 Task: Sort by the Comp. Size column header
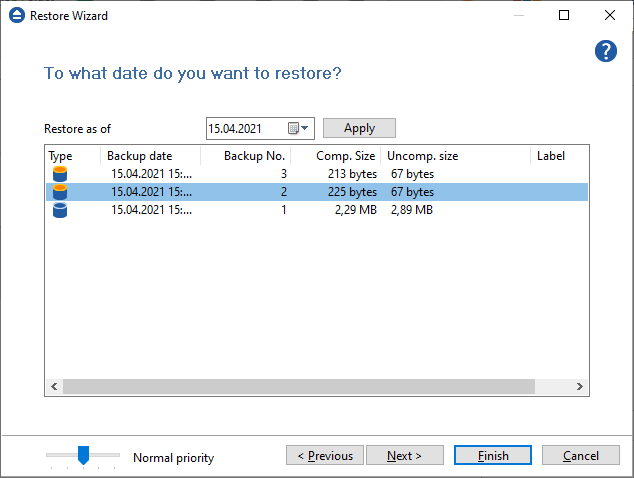336,156
